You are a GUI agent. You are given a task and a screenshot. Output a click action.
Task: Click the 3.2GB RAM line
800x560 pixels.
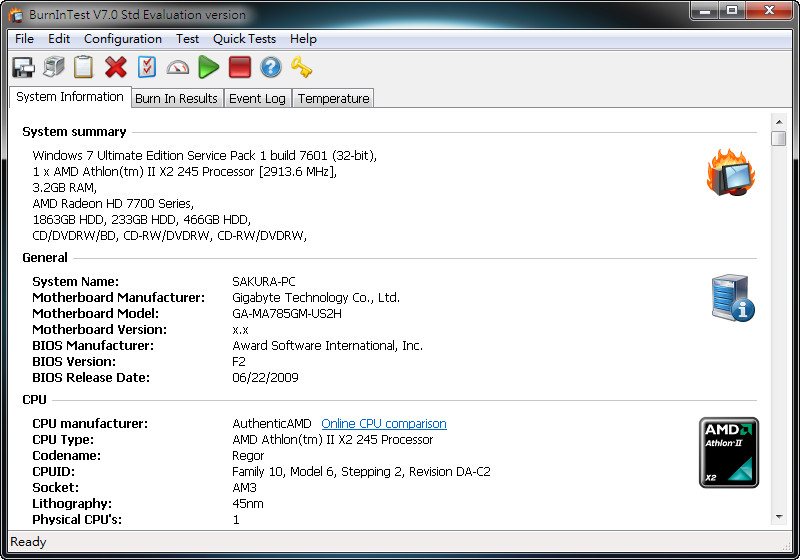pyautogui.click(x=65, y=188)
